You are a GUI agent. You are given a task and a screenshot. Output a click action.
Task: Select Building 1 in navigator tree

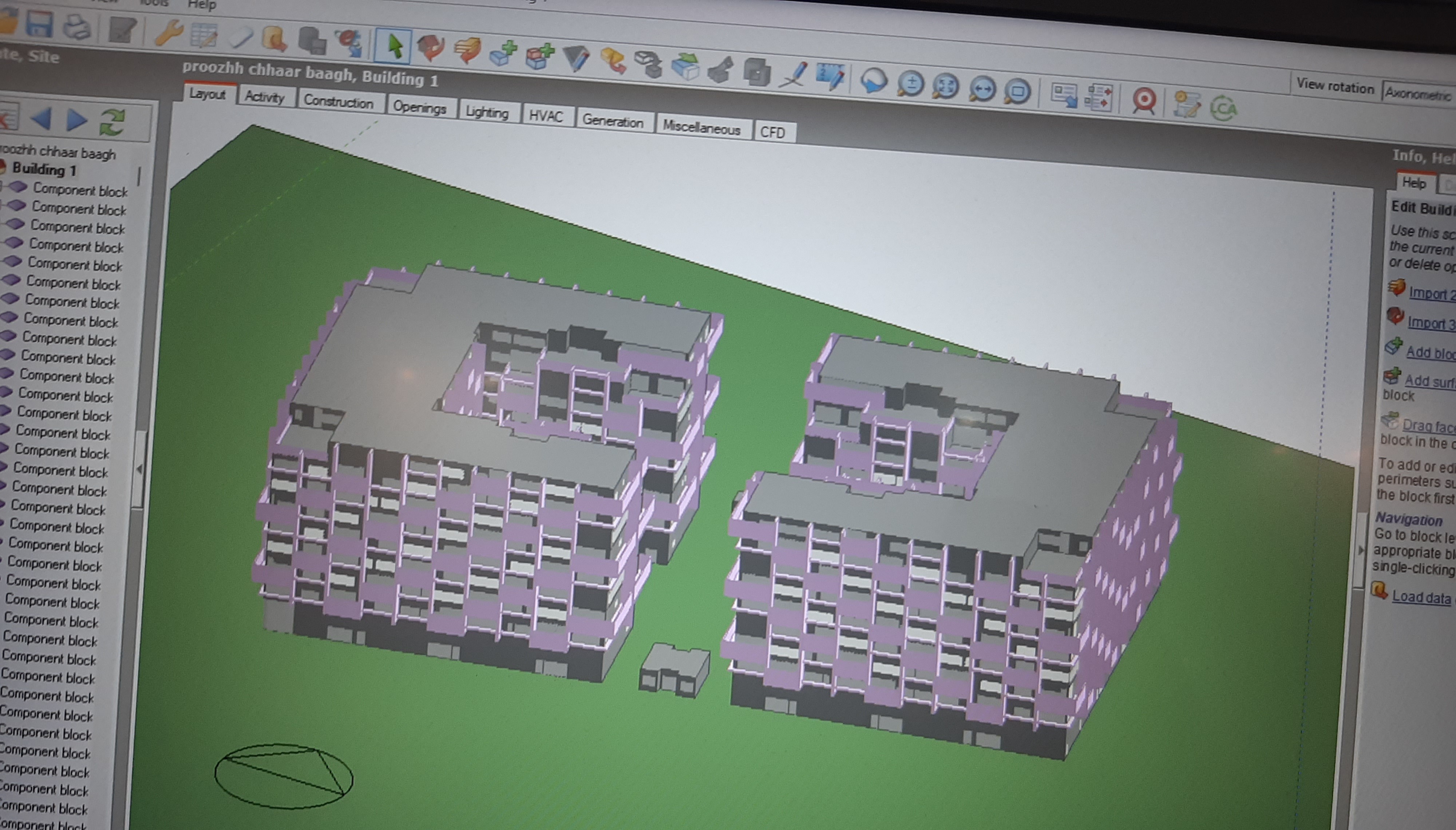(x=44, y=169)
